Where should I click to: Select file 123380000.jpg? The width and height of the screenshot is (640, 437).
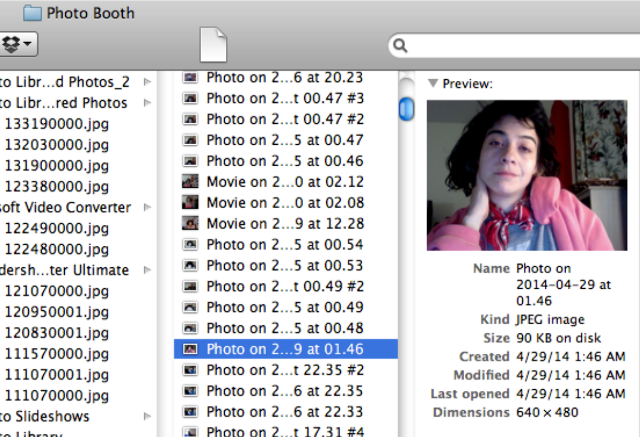56,186
